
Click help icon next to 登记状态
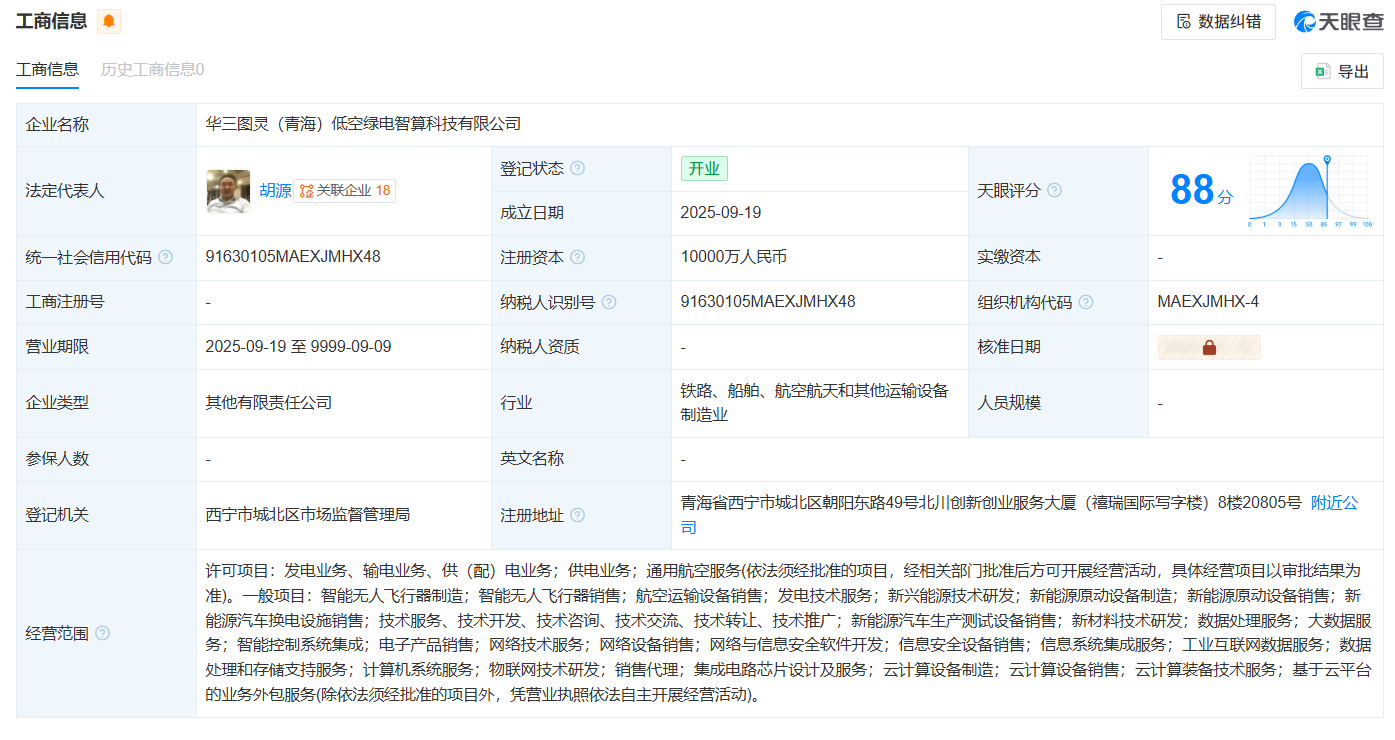click(x=577, y=169)
